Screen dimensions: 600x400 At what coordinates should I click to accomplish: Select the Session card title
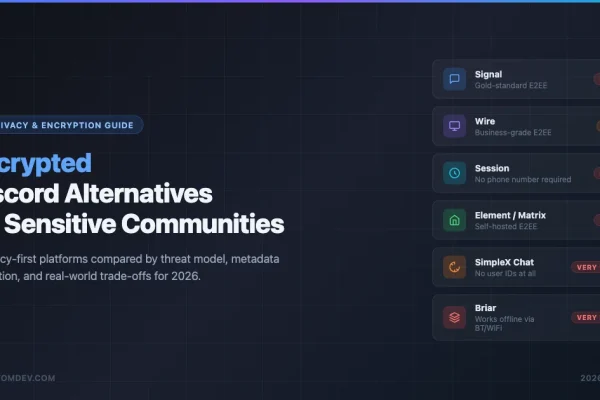pos(492,168)
